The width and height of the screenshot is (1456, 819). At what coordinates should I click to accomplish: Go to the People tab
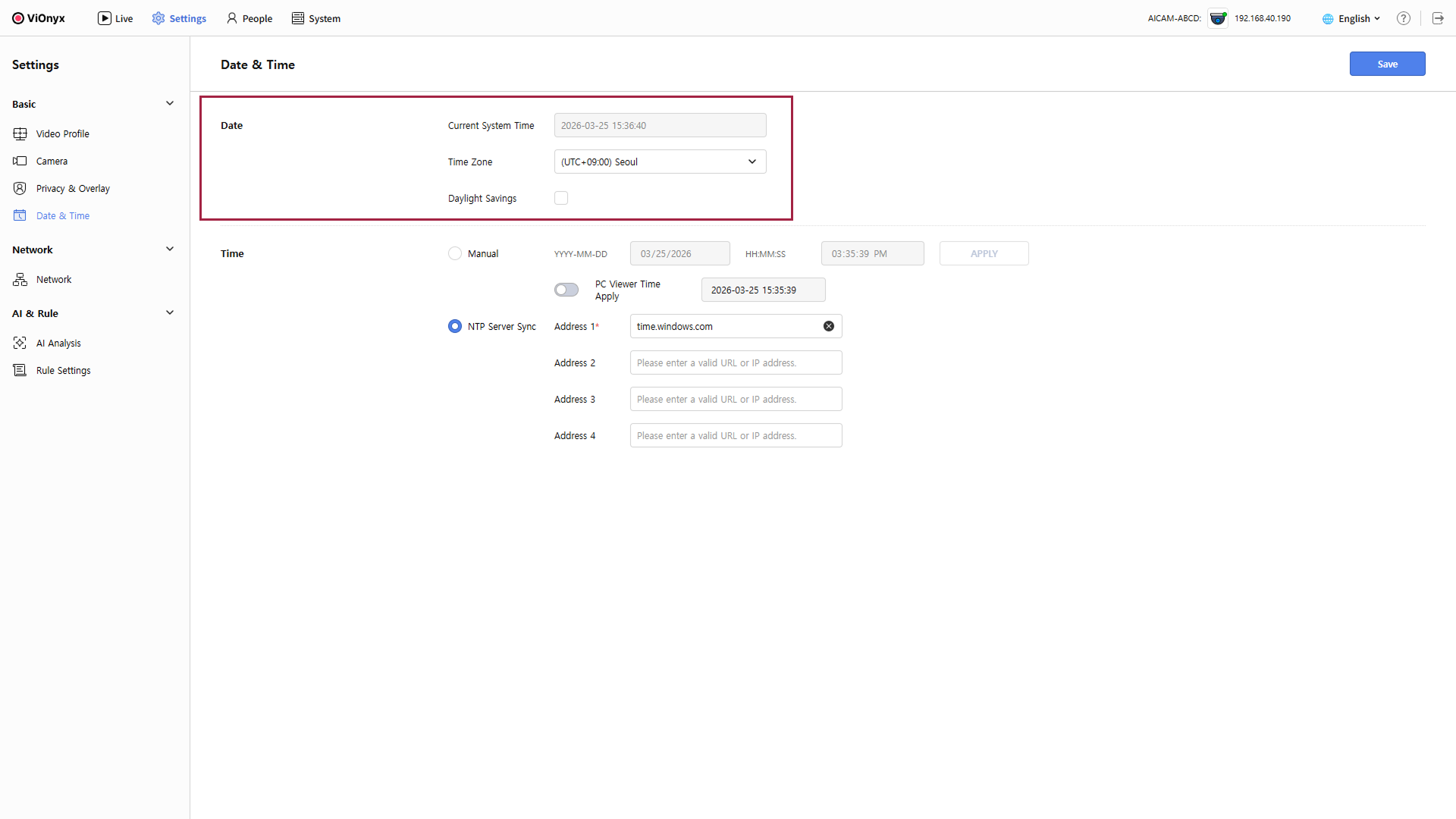(249, 18)
